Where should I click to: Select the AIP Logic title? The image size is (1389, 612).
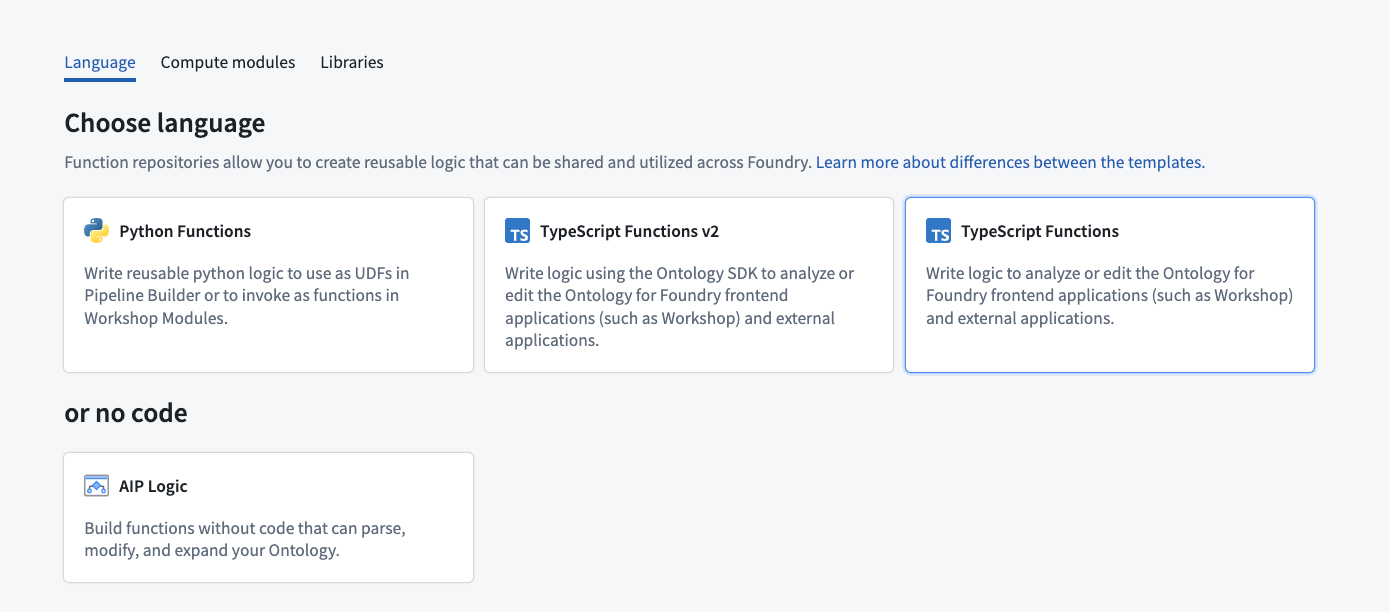coord(153,486)
